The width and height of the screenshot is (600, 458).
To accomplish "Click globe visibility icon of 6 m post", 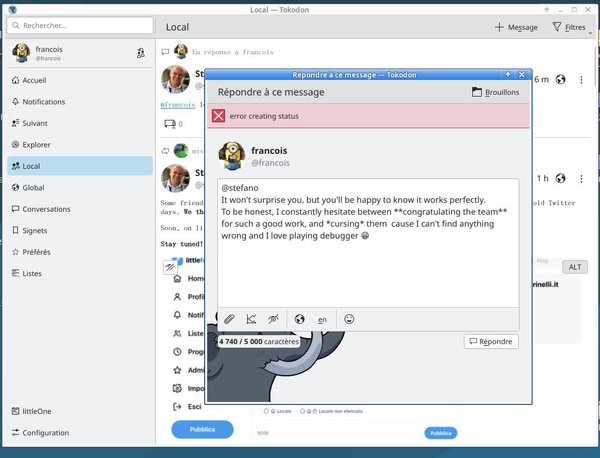I will pos(561,79).
